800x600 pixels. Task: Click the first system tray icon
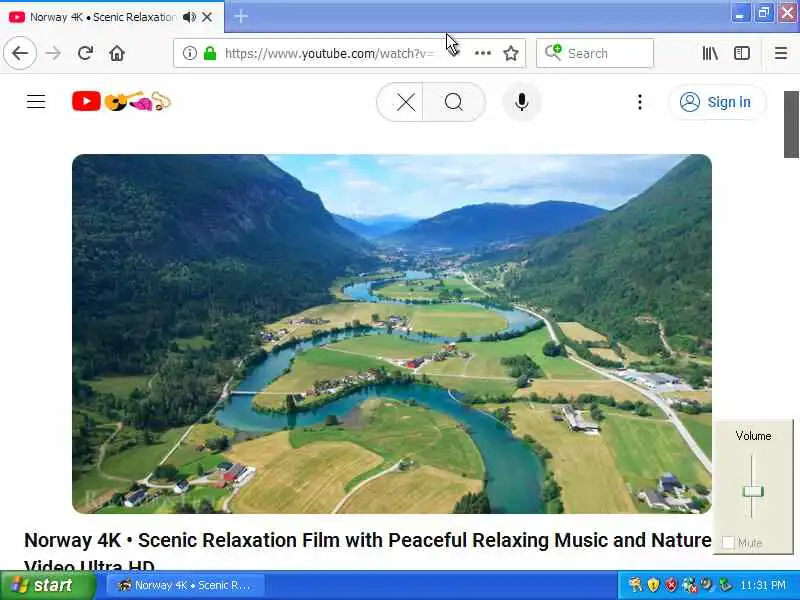635,585
